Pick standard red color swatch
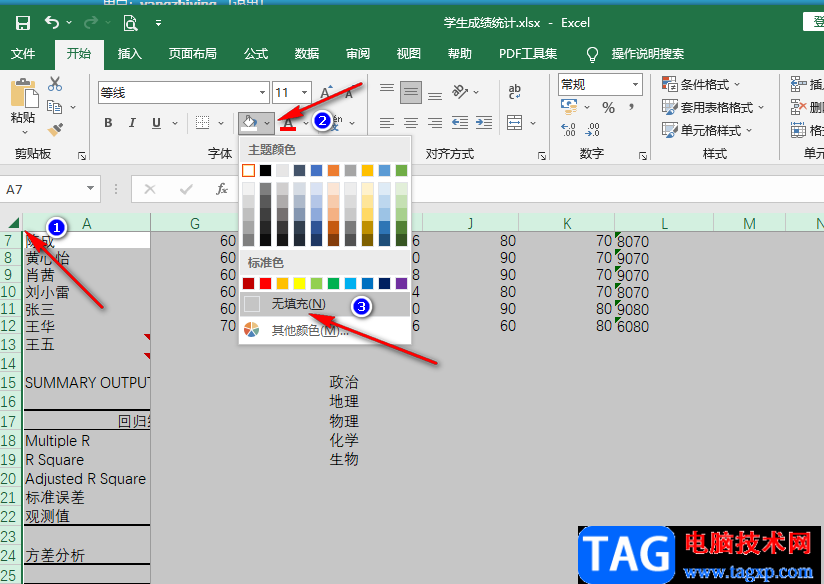Viewport: 824px width, 584px height. coord(265,283)
